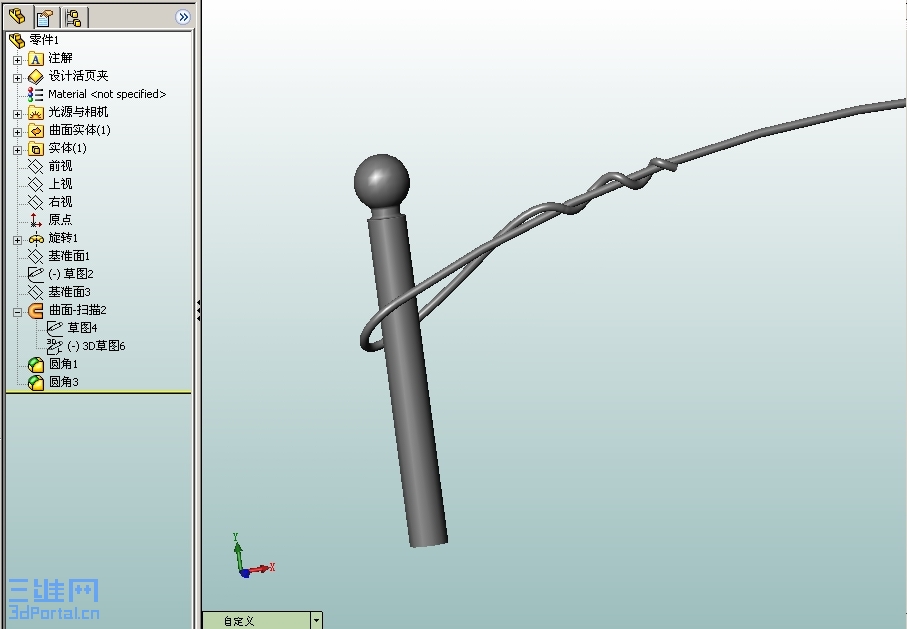Screen dimensions: 907x629
Task: Select the (-) 草图2 label
Action: (x=71, y=274)
